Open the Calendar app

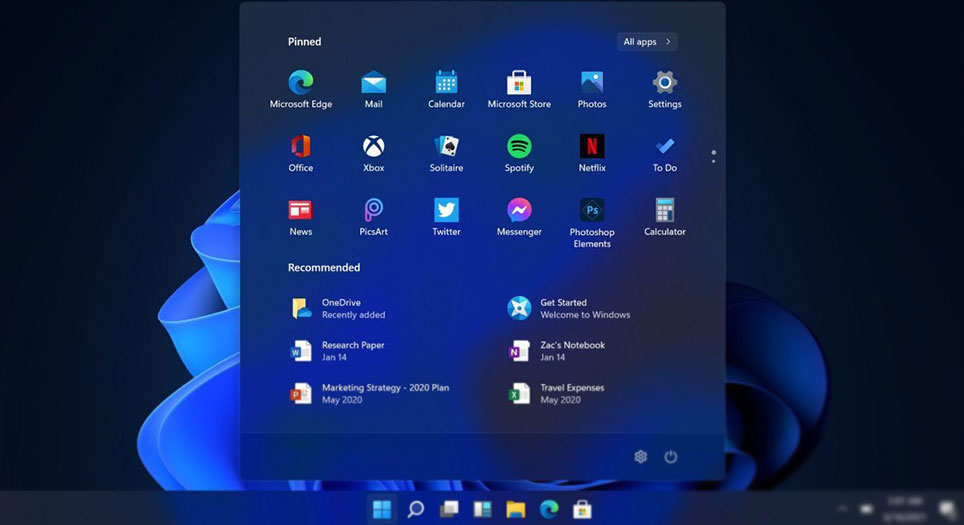446,89
